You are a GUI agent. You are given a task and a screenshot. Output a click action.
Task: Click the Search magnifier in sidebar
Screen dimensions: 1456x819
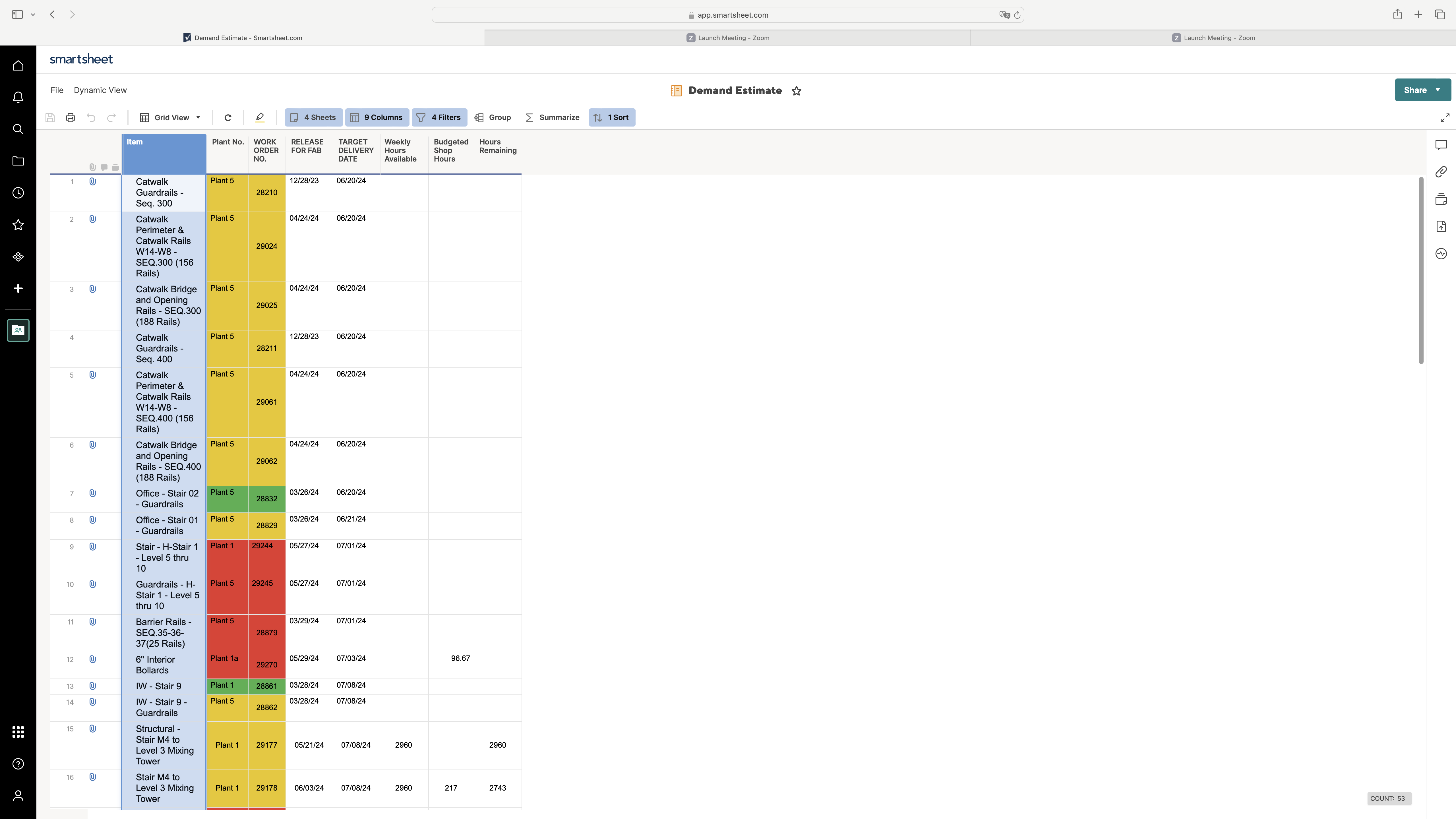pos(18,129)
